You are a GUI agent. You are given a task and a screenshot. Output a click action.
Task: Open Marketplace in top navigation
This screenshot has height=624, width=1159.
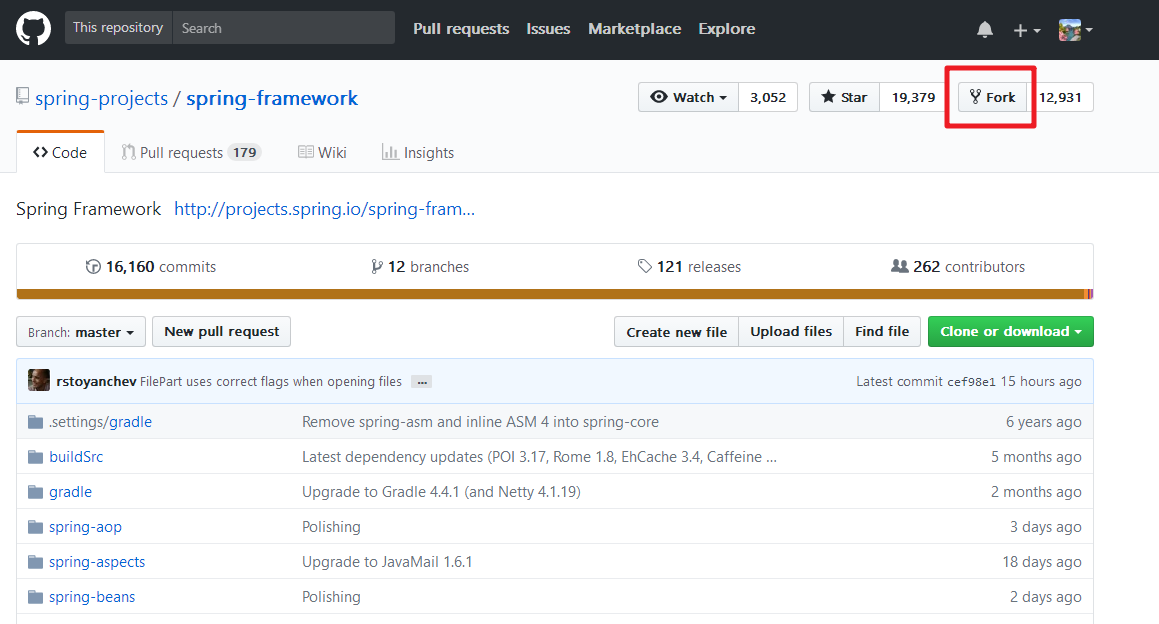click(634, 29)
